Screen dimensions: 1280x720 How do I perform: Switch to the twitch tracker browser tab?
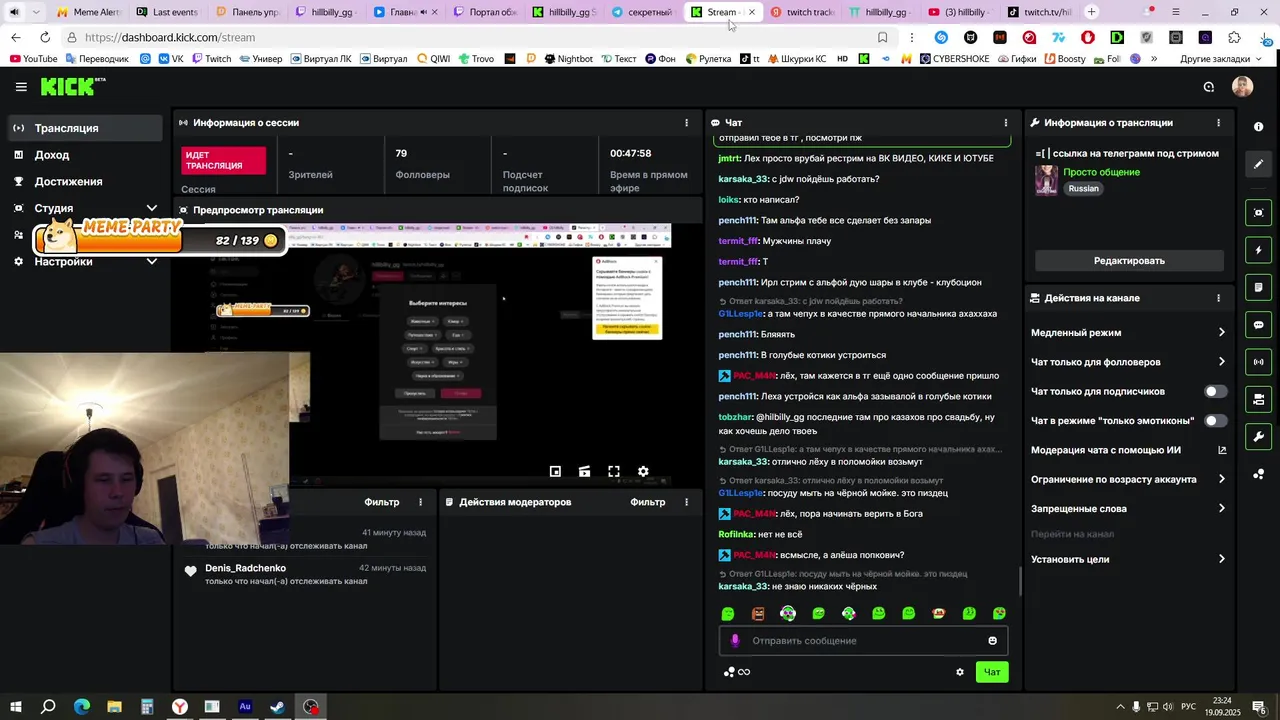(x=801, y=12)
